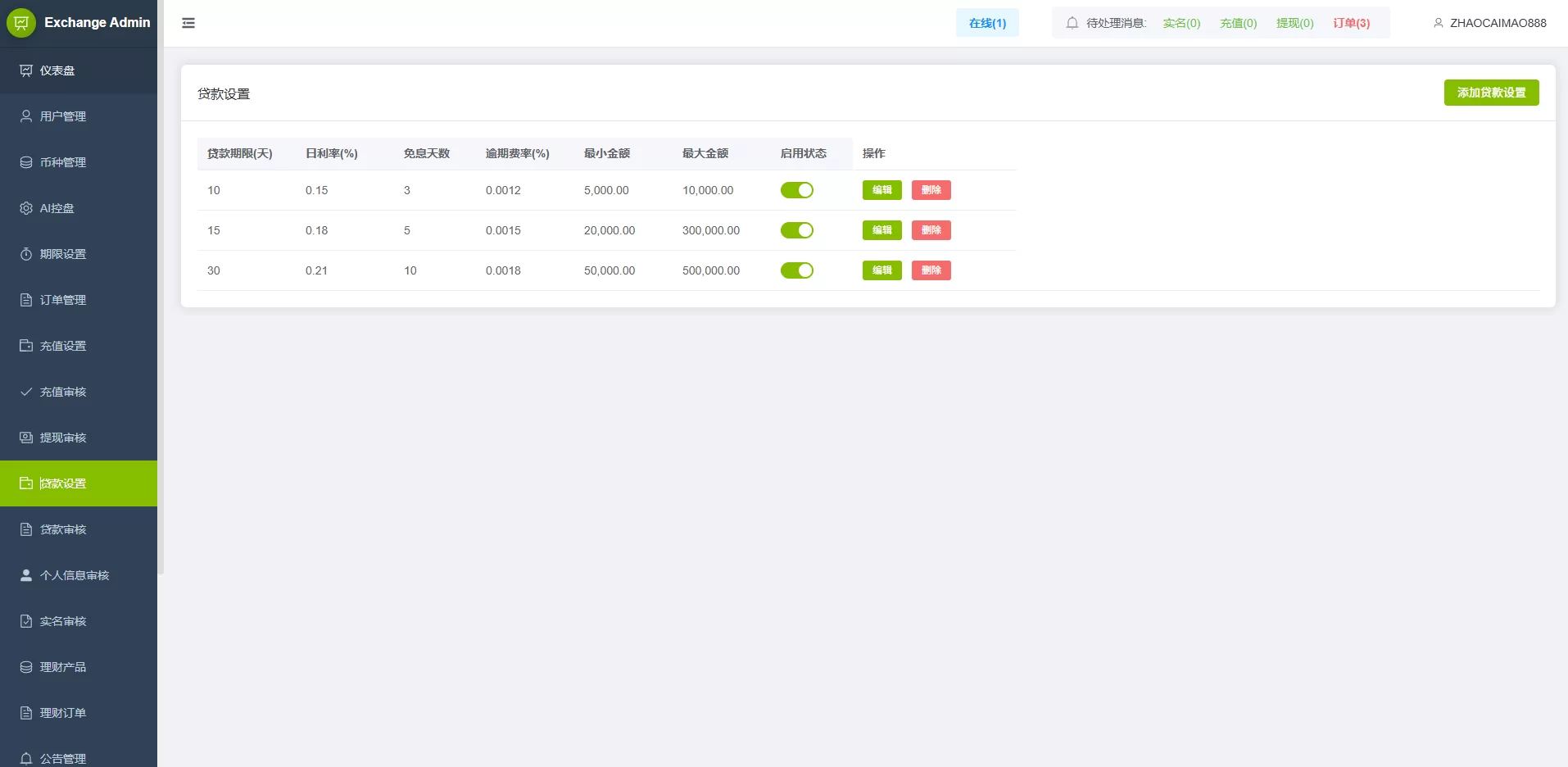Open the 订单(3) pending orders link

coord(1351,23)
